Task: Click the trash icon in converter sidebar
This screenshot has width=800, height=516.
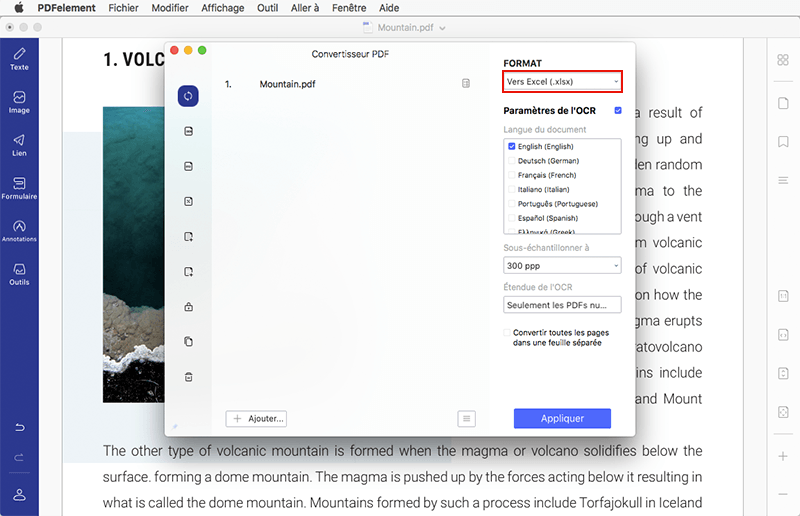Action: 188,377
